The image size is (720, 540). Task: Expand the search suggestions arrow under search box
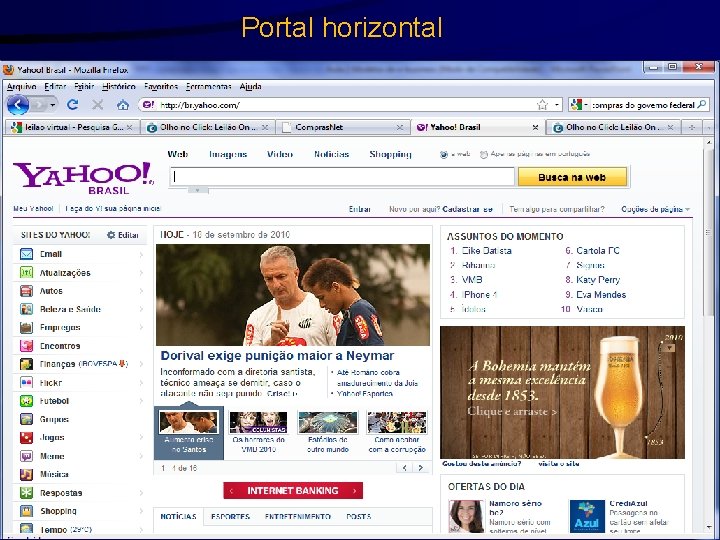coord(198,190)
